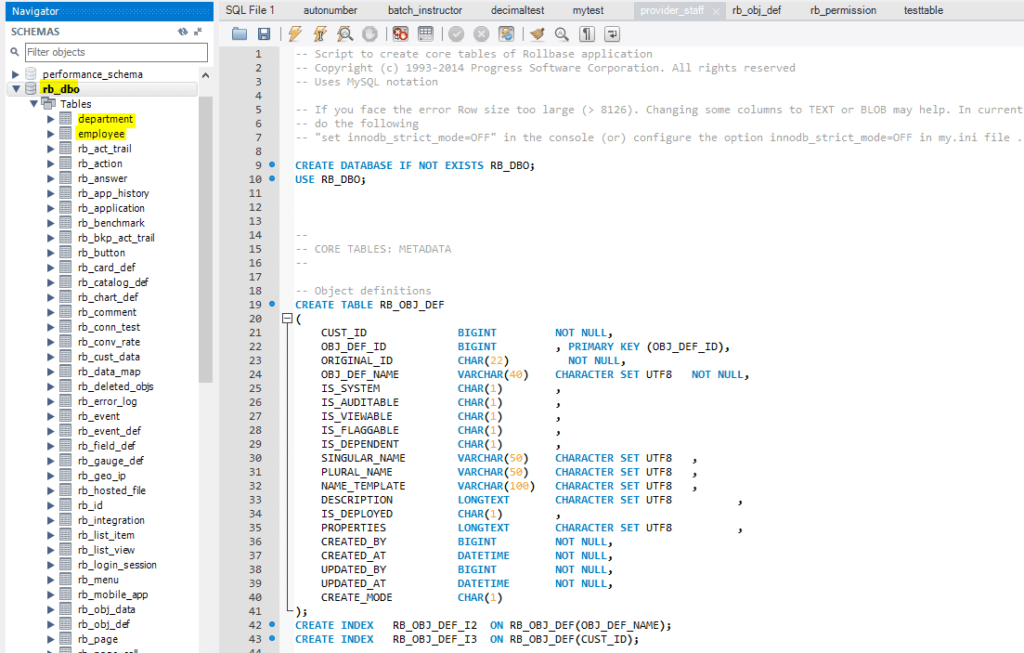This screenshot has width=1024, height=653.
Task: Expand the performance_schema database node
Action: click(x=16, y=75)
